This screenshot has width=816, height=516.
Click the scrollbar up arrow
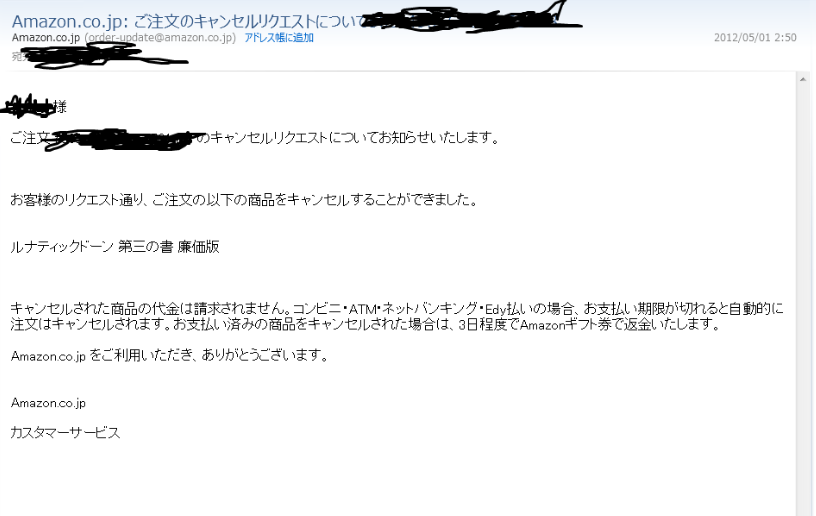point(802,80)
